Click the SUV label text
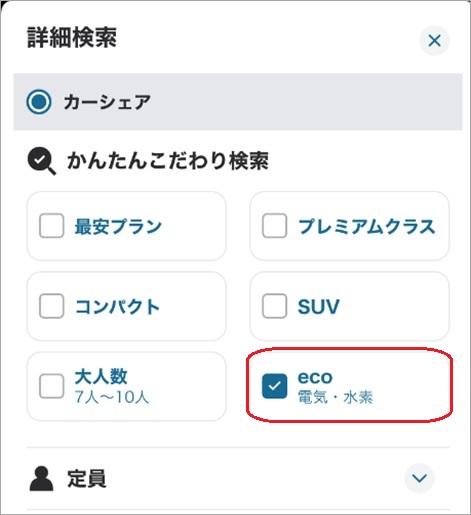Viewport: 471px width, 515px height. tap(319, 307)
